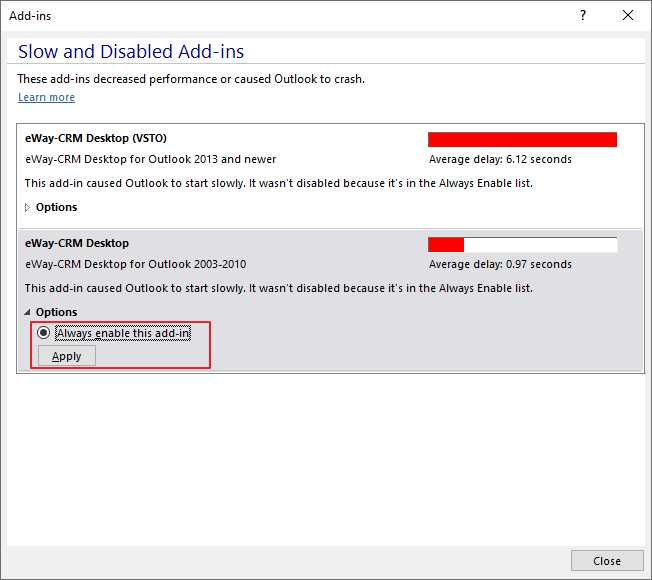Click 'Average delay: 0.97 seconds' text
This screenshot has width=652, height=580.
[x=500, y=264]
